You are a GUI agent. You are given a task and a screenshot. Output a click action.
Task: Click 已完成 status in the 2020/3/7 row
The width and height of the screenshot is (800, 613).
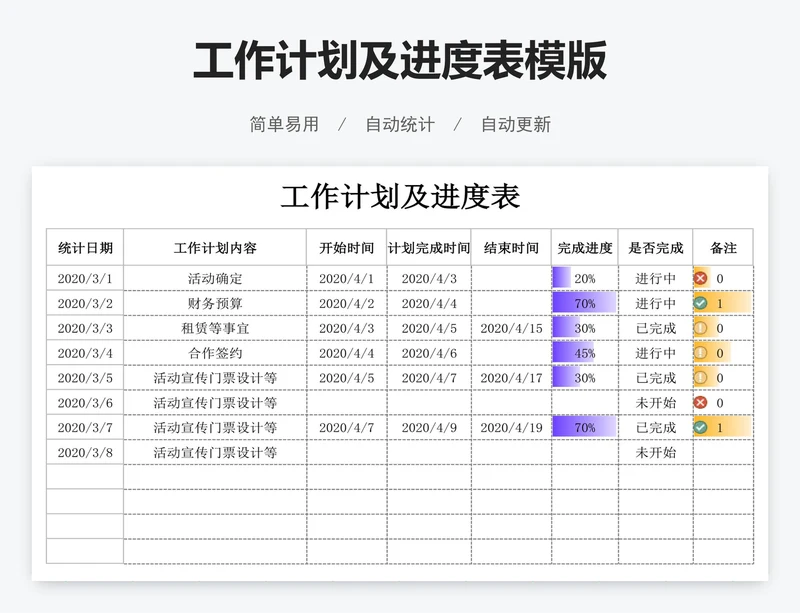[656, 427]
